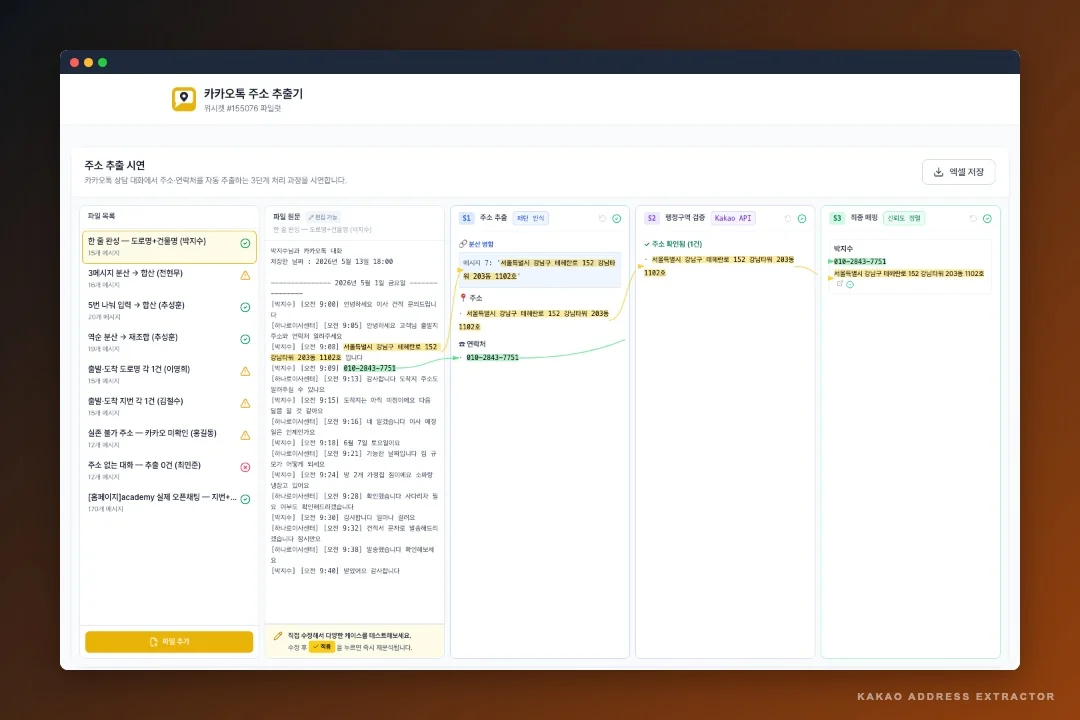The image size is (1080, 720).
Task: Click the 주소 확인됨 (1건) label
Action: coord(673,244)
